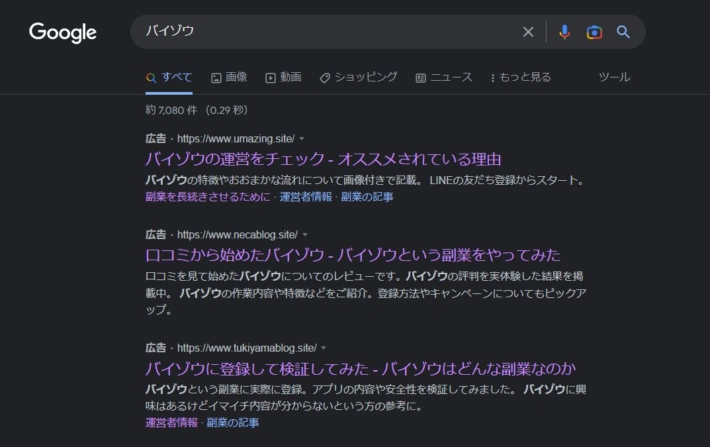Switch to the 画像 tab

[229, 77]
